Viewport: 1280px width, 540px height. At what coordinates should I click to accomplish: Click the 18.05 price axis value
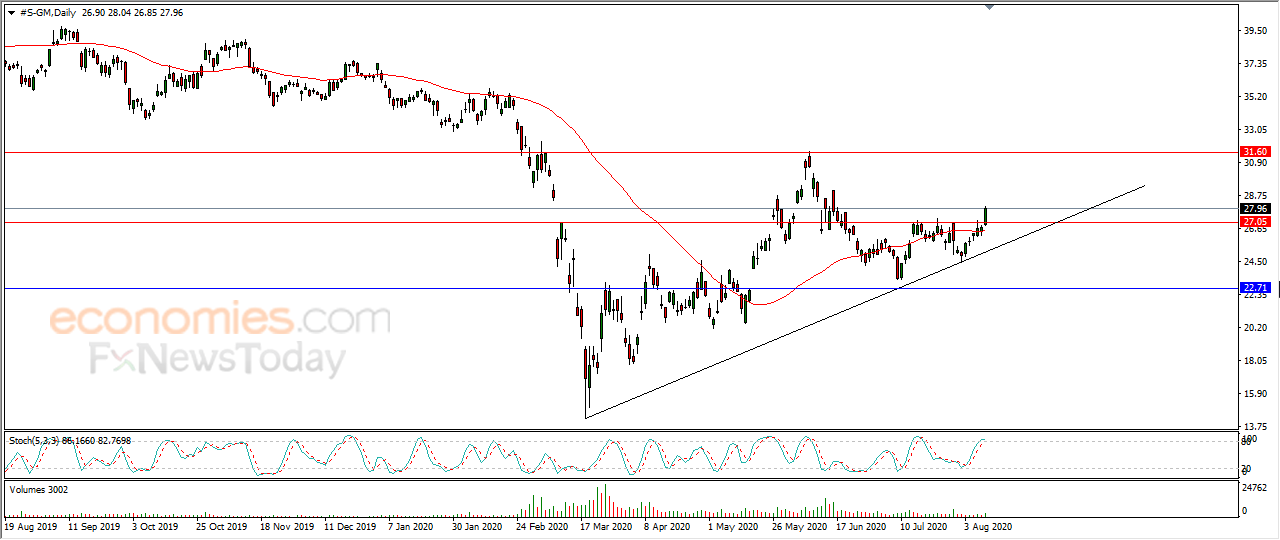pos(1255,360)
